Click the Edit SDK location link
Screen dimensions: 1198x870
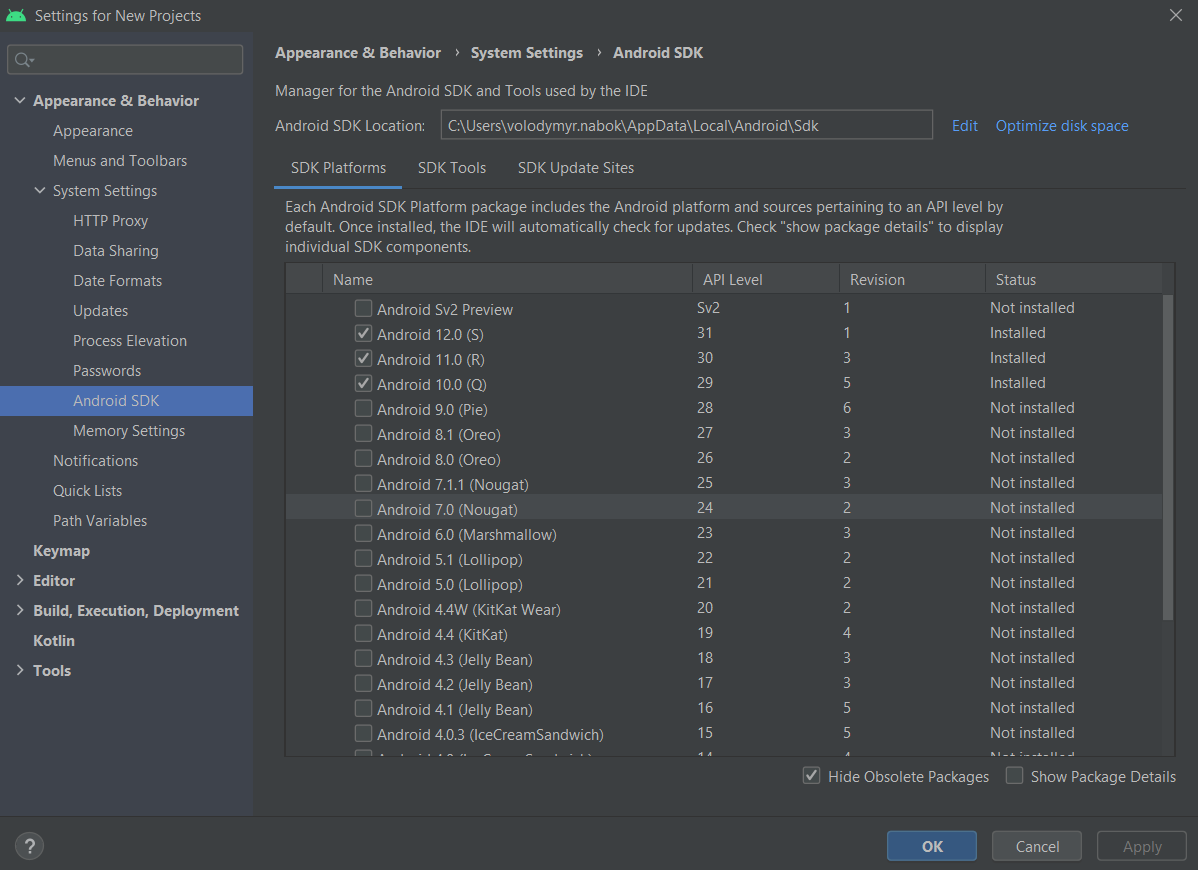964,126
